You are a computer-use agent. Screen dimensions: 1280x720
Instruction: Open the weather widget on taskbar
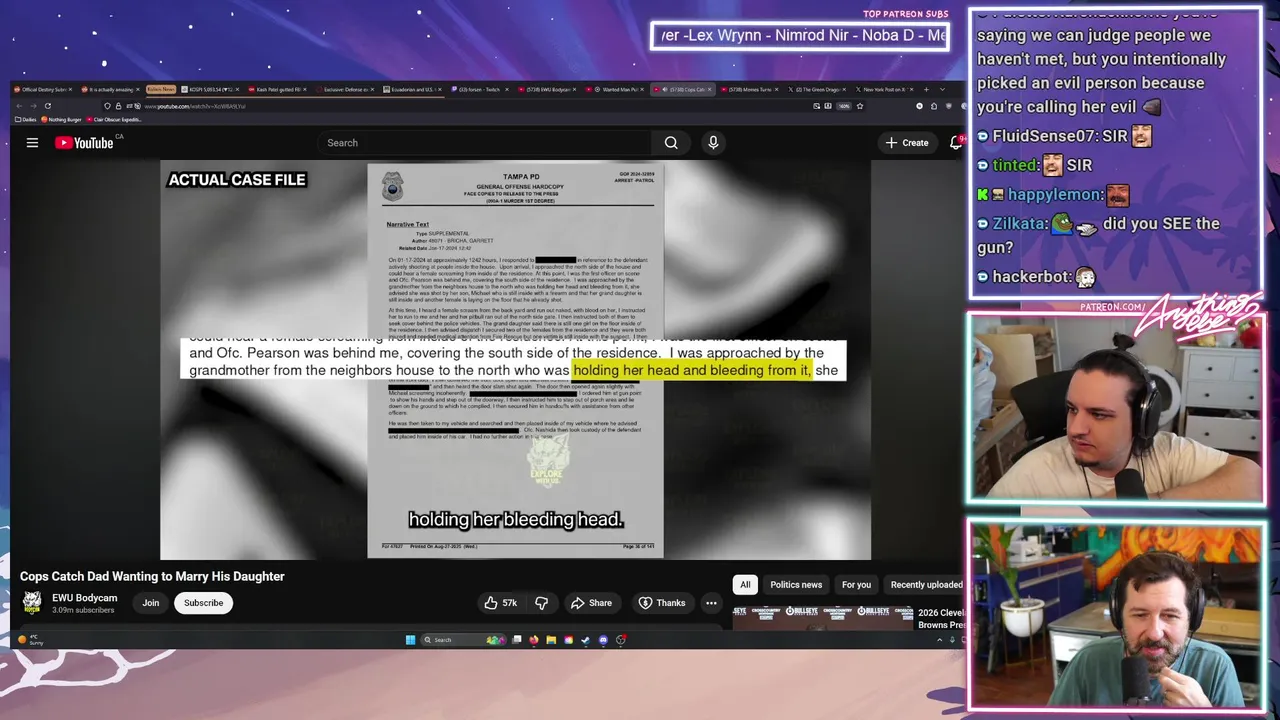click(x=32, y=640)
